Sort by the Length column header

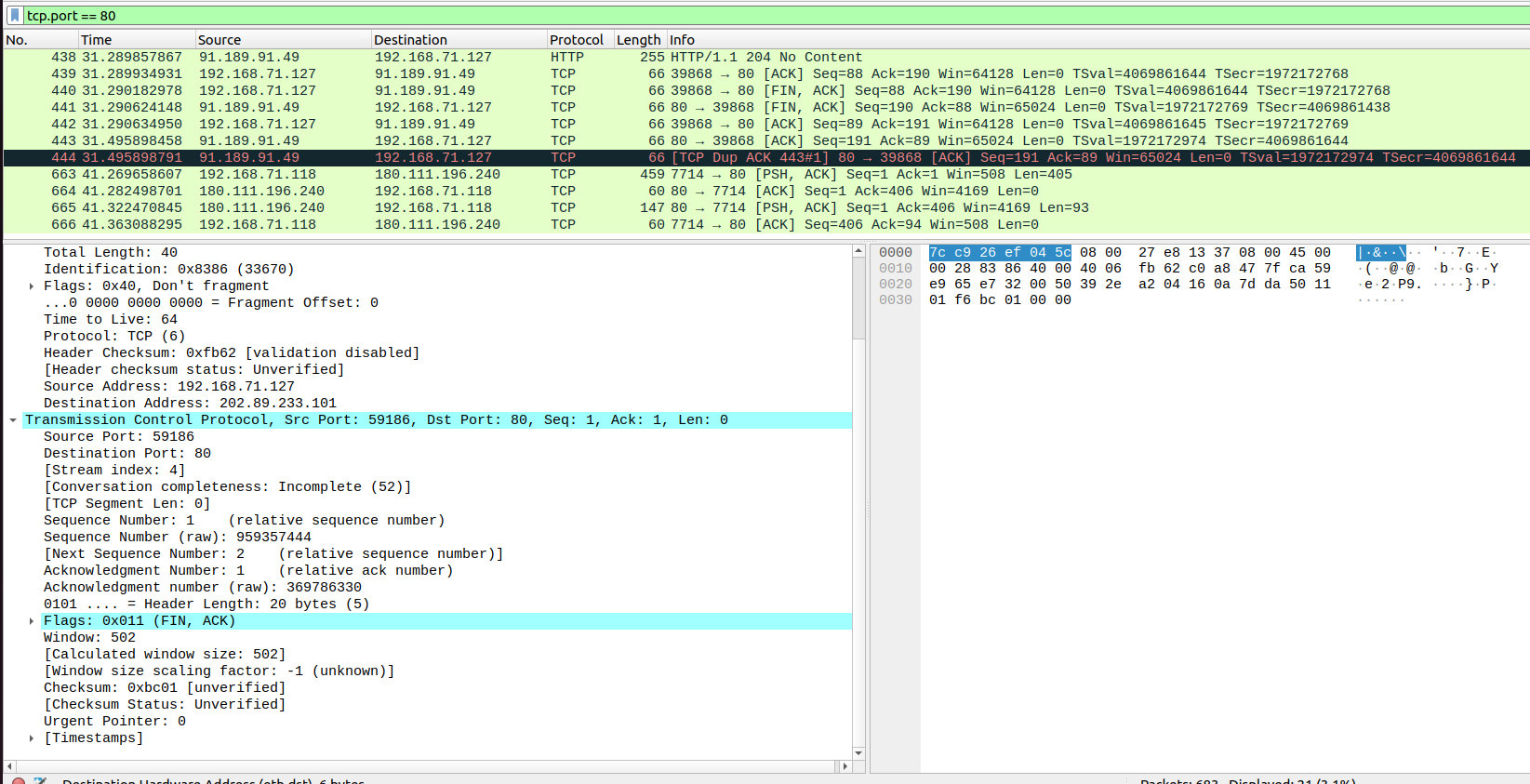click(x=639, y=40)
